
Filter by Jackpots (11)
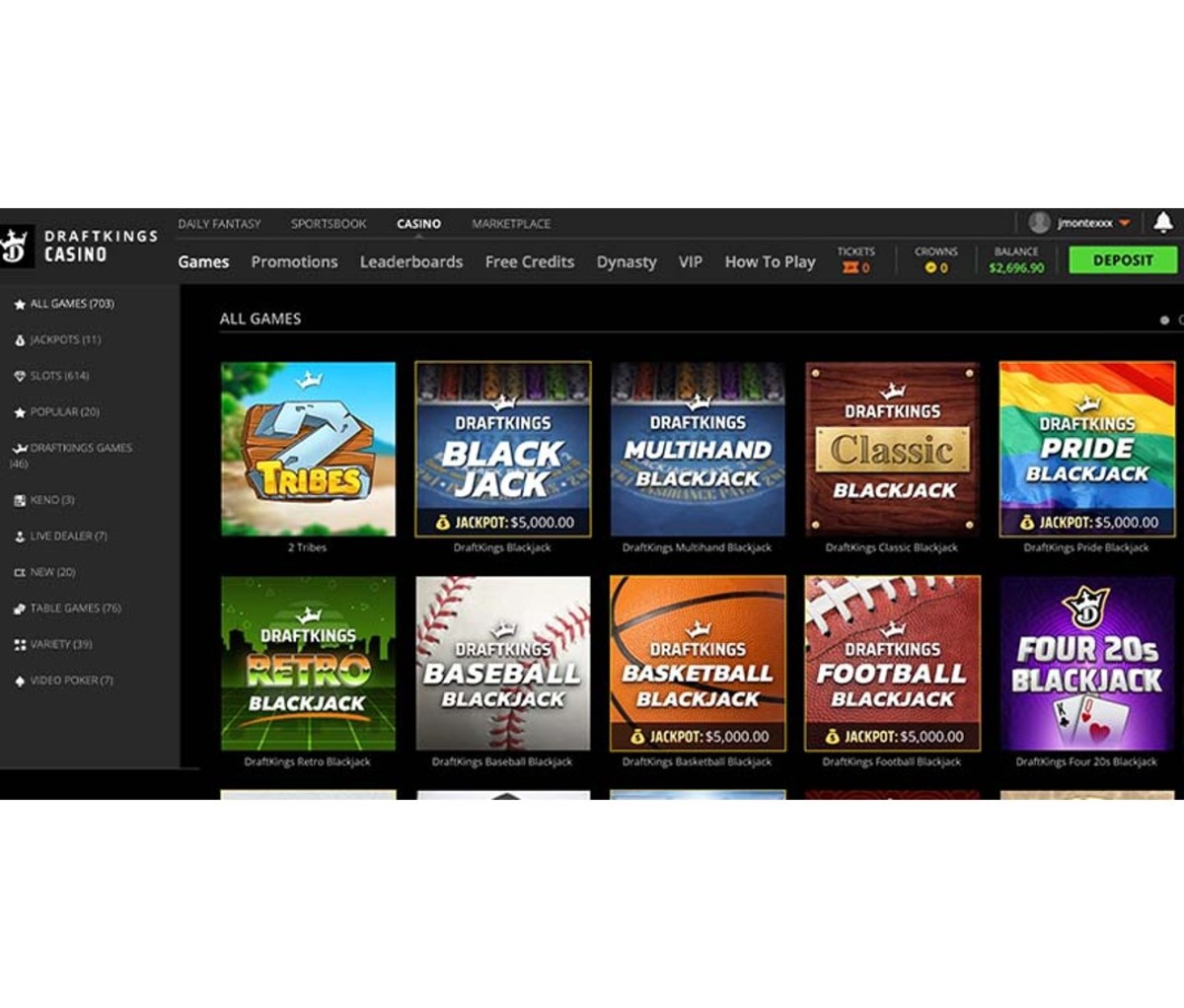65,340
